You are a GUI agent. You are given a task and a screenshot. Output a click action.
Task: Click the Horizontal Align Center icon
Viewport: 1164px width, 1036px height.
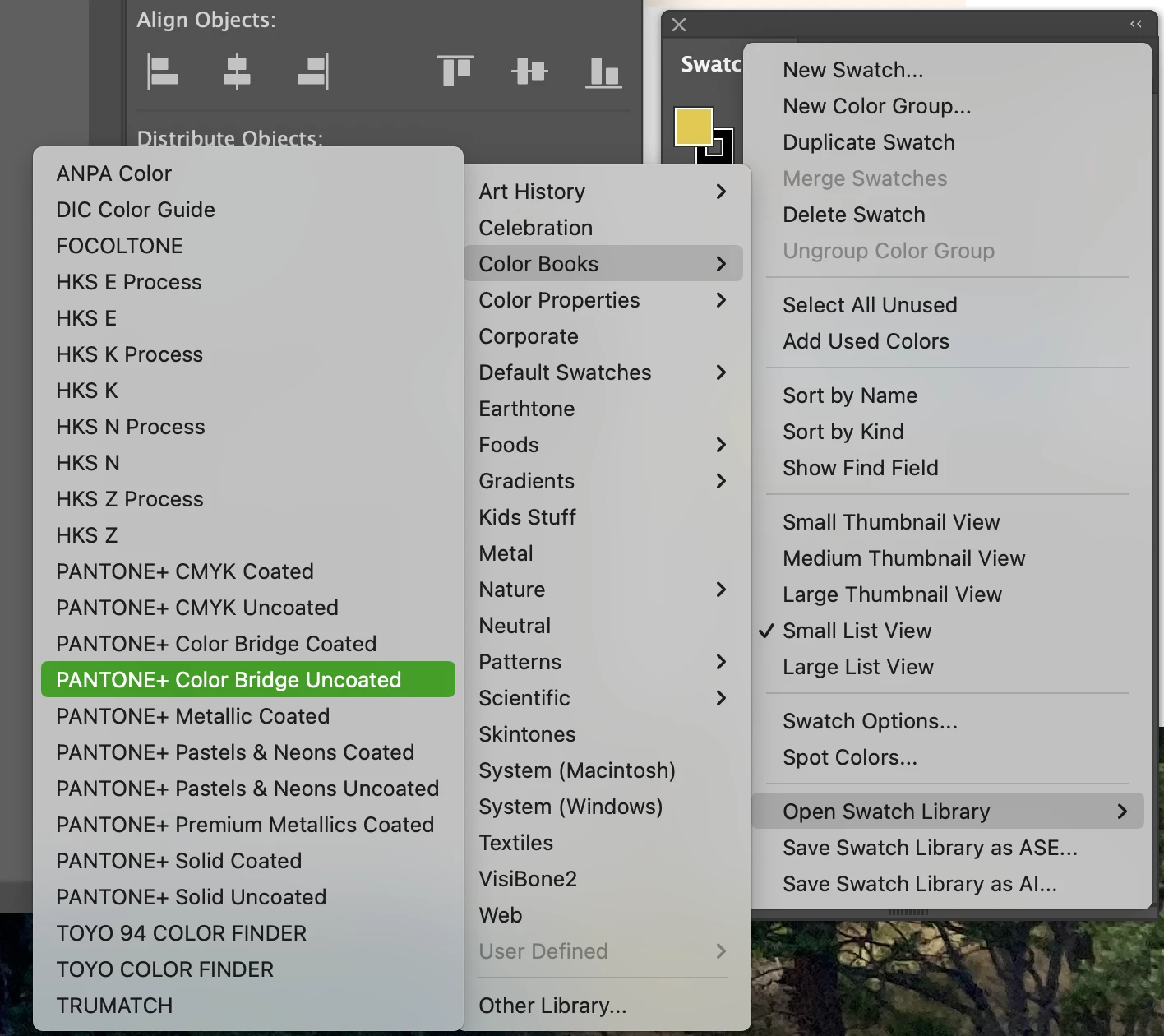tap(237, 72)
